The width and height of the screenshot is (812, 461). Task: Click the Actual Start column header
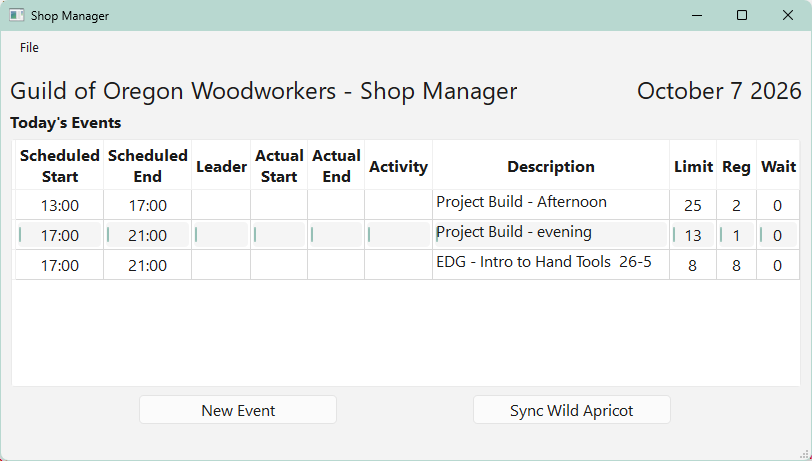click(x=279, y=166)
